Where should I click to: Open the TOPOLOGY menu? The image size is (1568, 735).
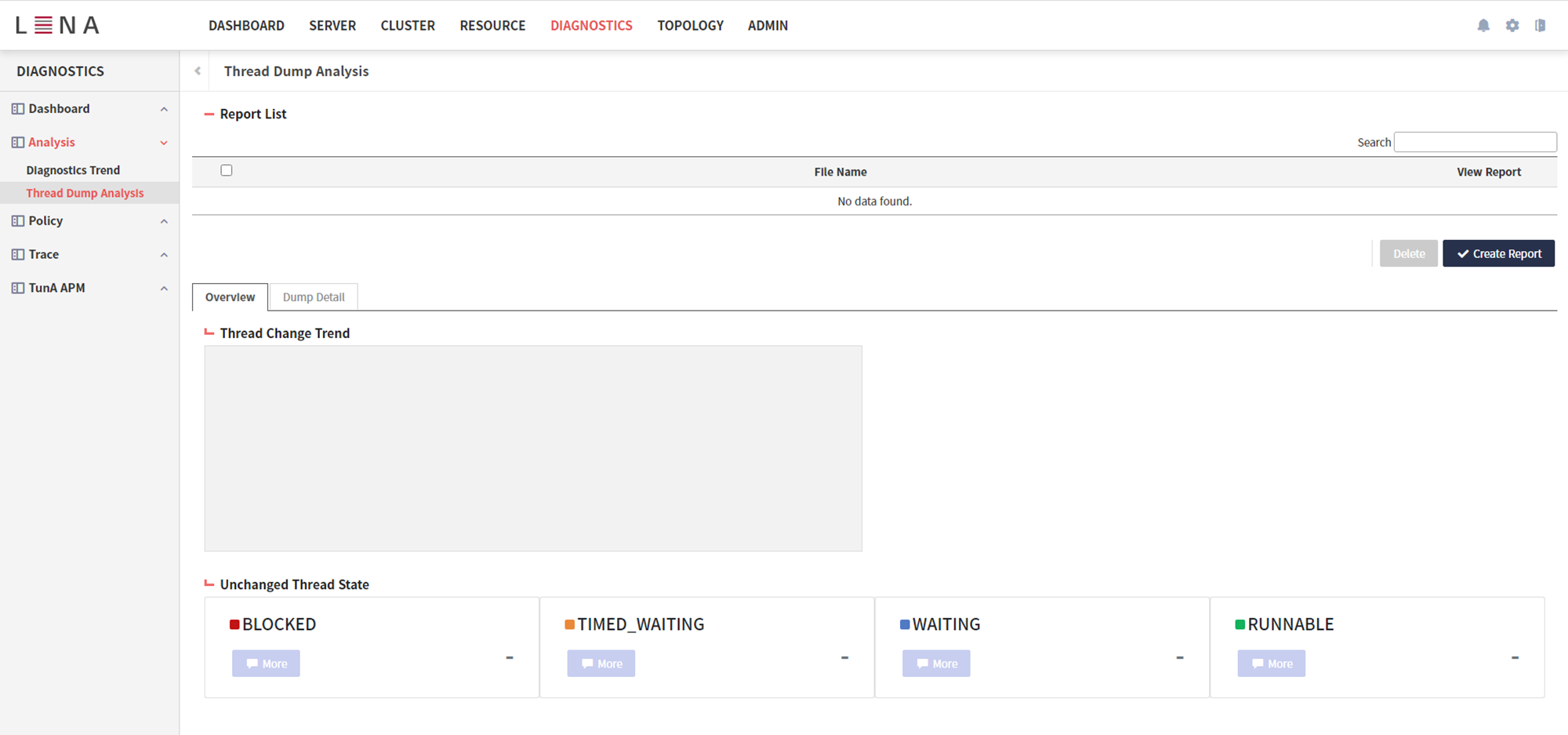click(690, 26)
